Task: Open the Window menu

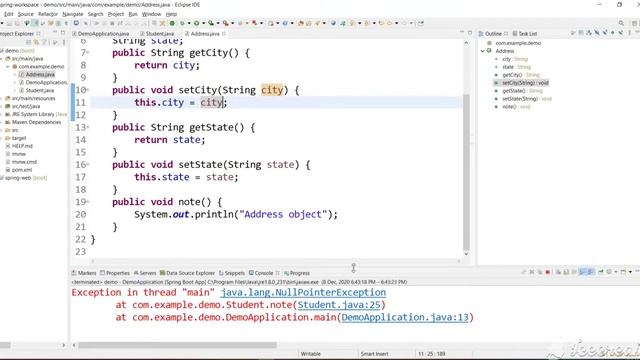Action: [x=151, y=14]
